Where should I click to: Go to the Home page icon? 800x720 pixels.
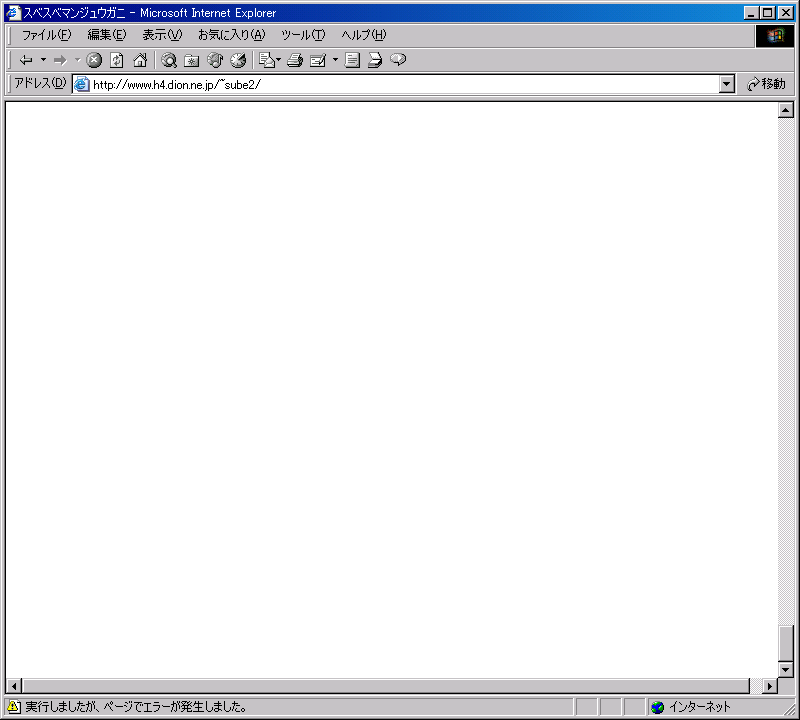[140, 60]
